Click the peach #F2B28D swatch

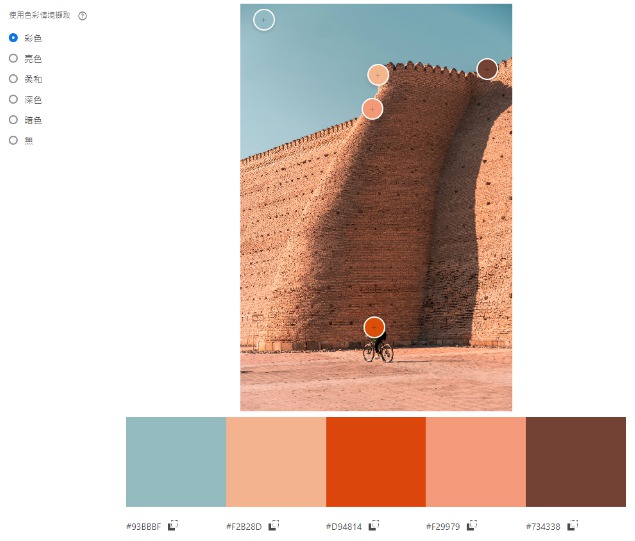point(276,462)
